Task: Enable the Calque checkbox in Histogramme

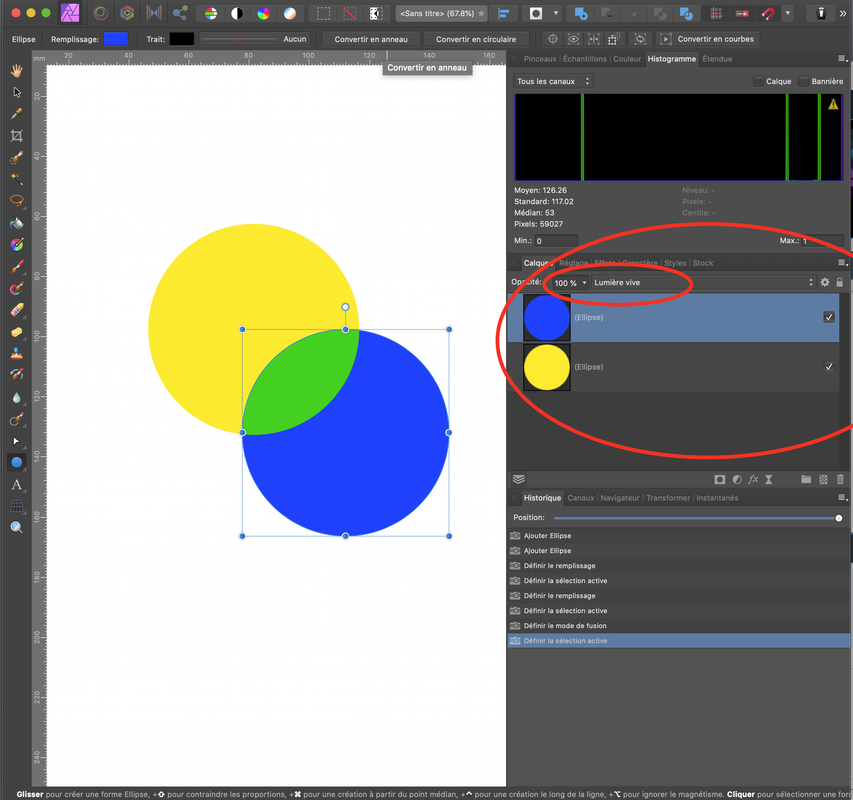Action: pos(758,81)
